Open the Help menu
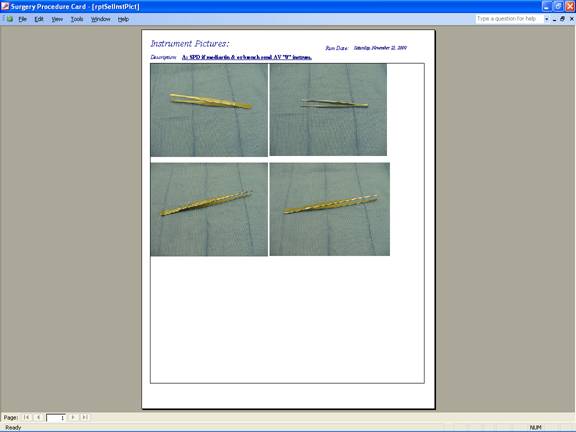This screenshot has width=576, height=432. [123, 19]
